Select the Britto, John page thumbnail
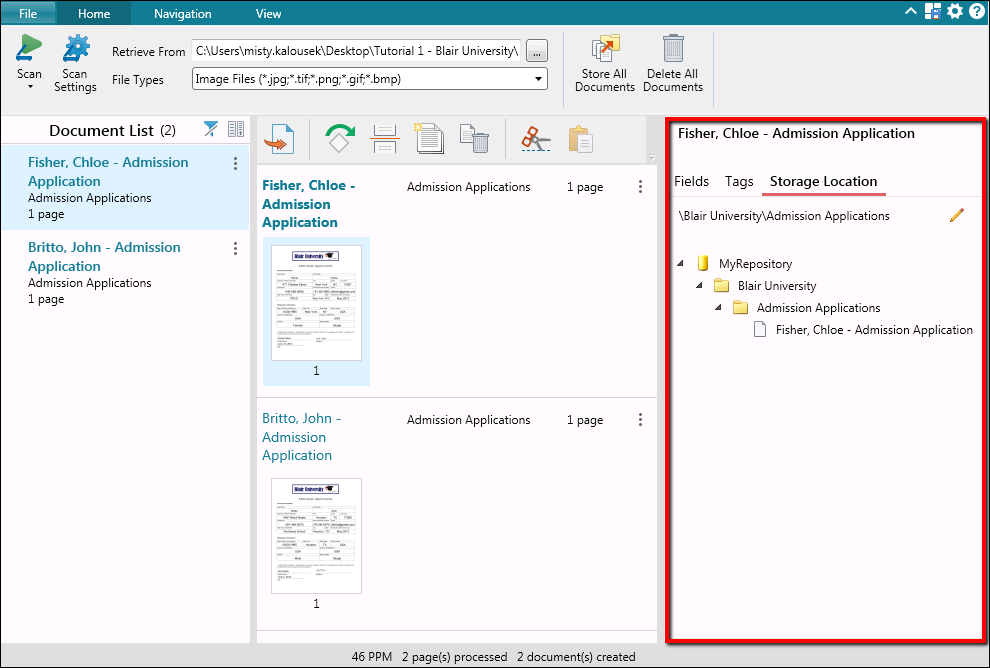The image size is (990, 668). pyautogui.click(x=316, y=536)
